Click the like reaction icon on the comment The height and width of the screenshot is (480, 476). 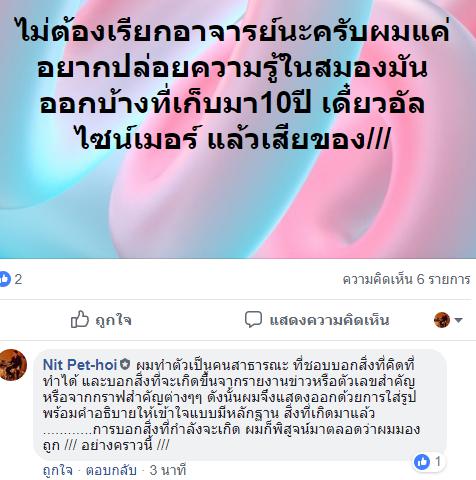[422, 462]
